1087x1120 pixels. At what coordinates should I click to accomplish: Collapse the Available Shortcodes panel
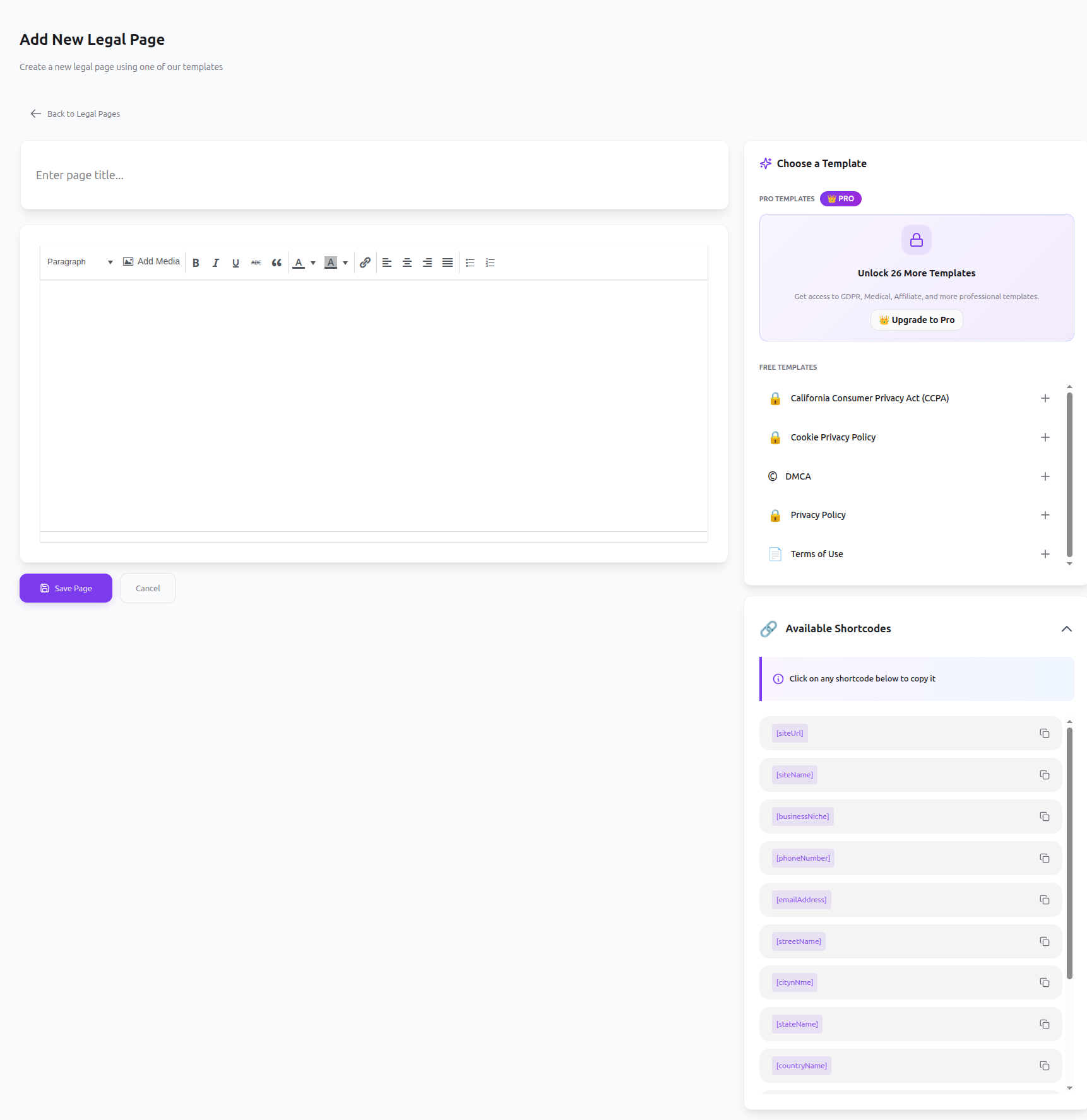1067,628
